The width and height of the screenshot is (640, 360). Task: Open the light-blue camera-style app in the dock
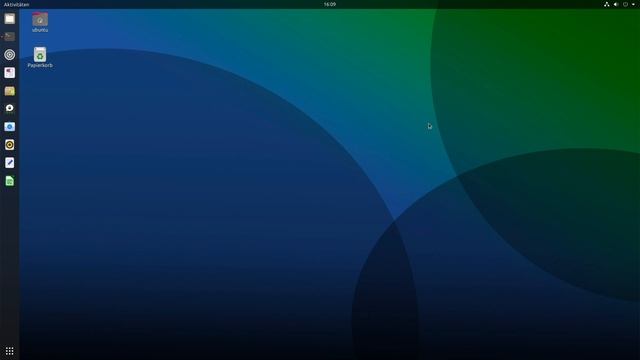9,127
